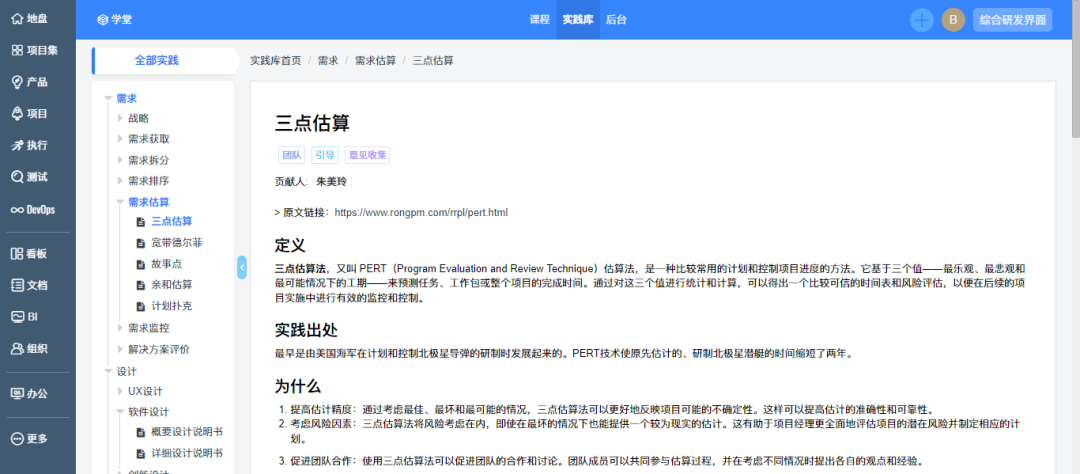Open the B user avatar menu

point(953,19)
